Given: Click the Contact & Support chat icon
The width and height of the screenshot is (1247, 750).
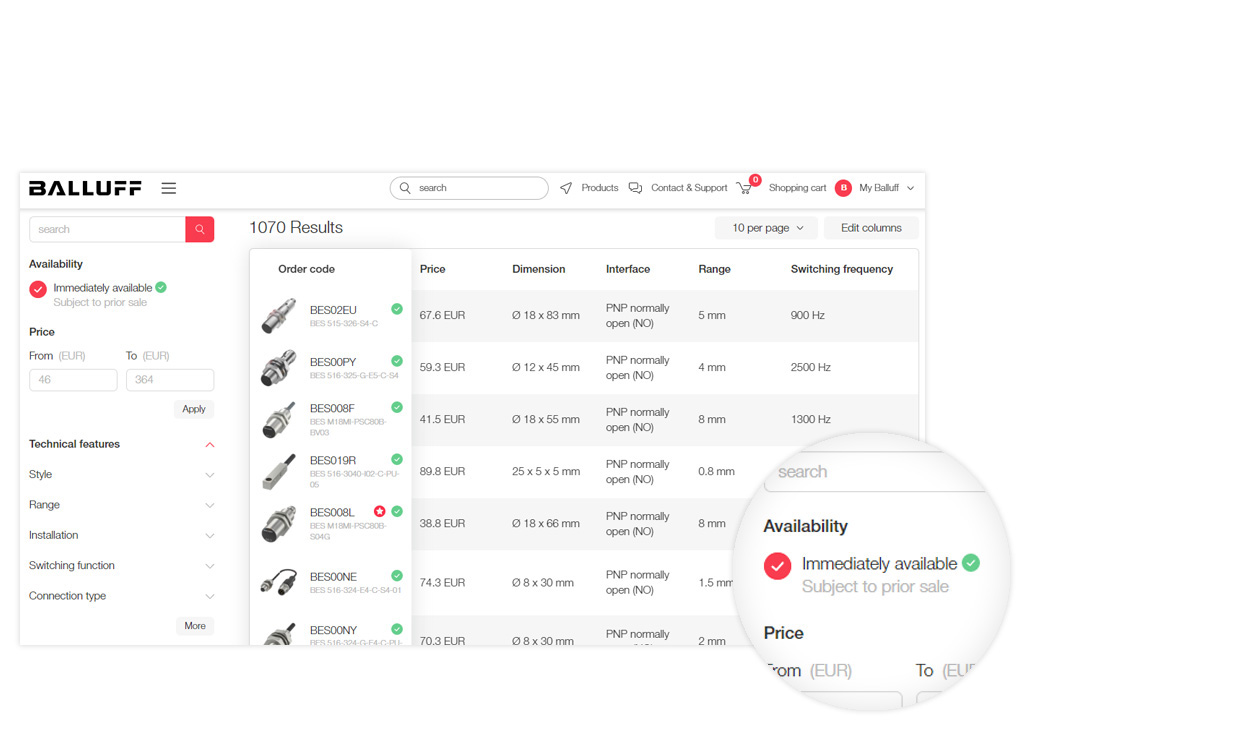Looking at the screenshot, I should coord(635,188).
